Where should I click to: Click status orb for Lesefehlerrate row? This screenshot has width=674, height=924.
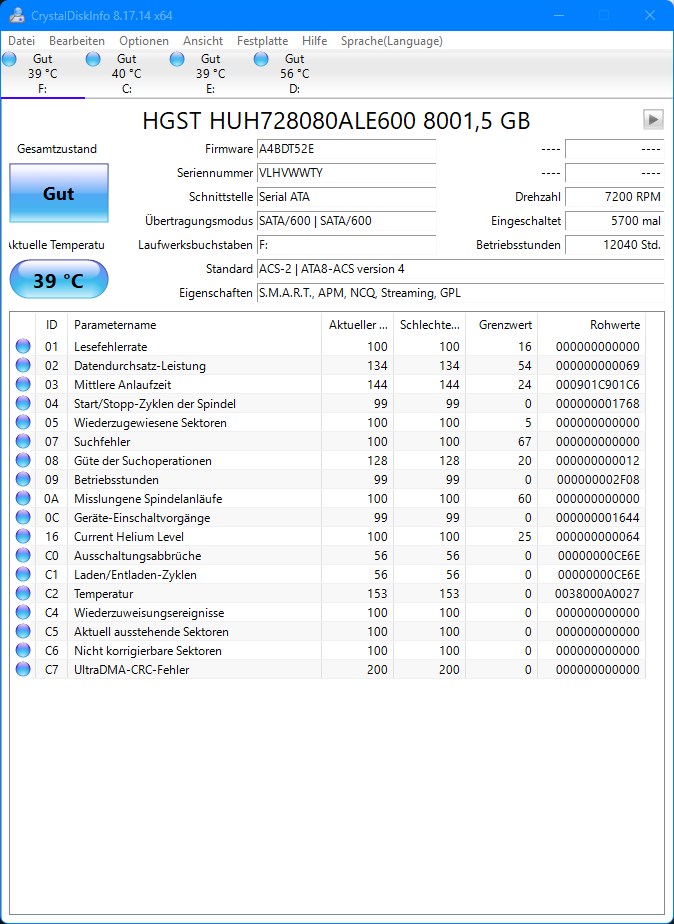click(x=23, y=346)
